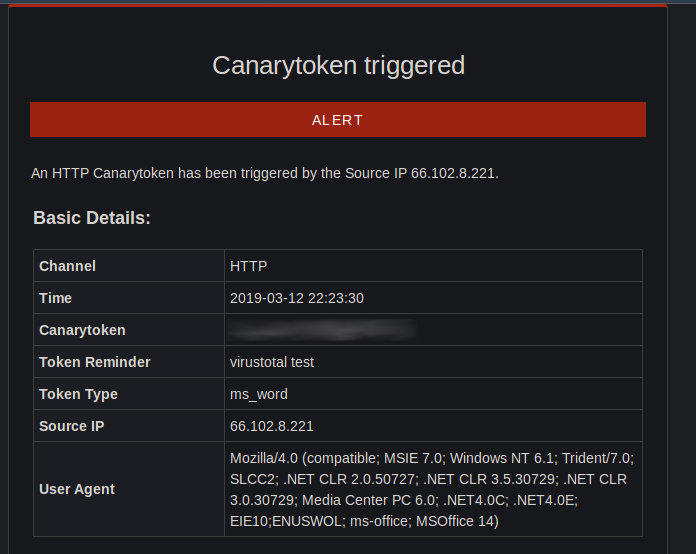Click the sentence about HTTP Canarytoken triggered
The image size is (696, 554).
coord(265,173)
